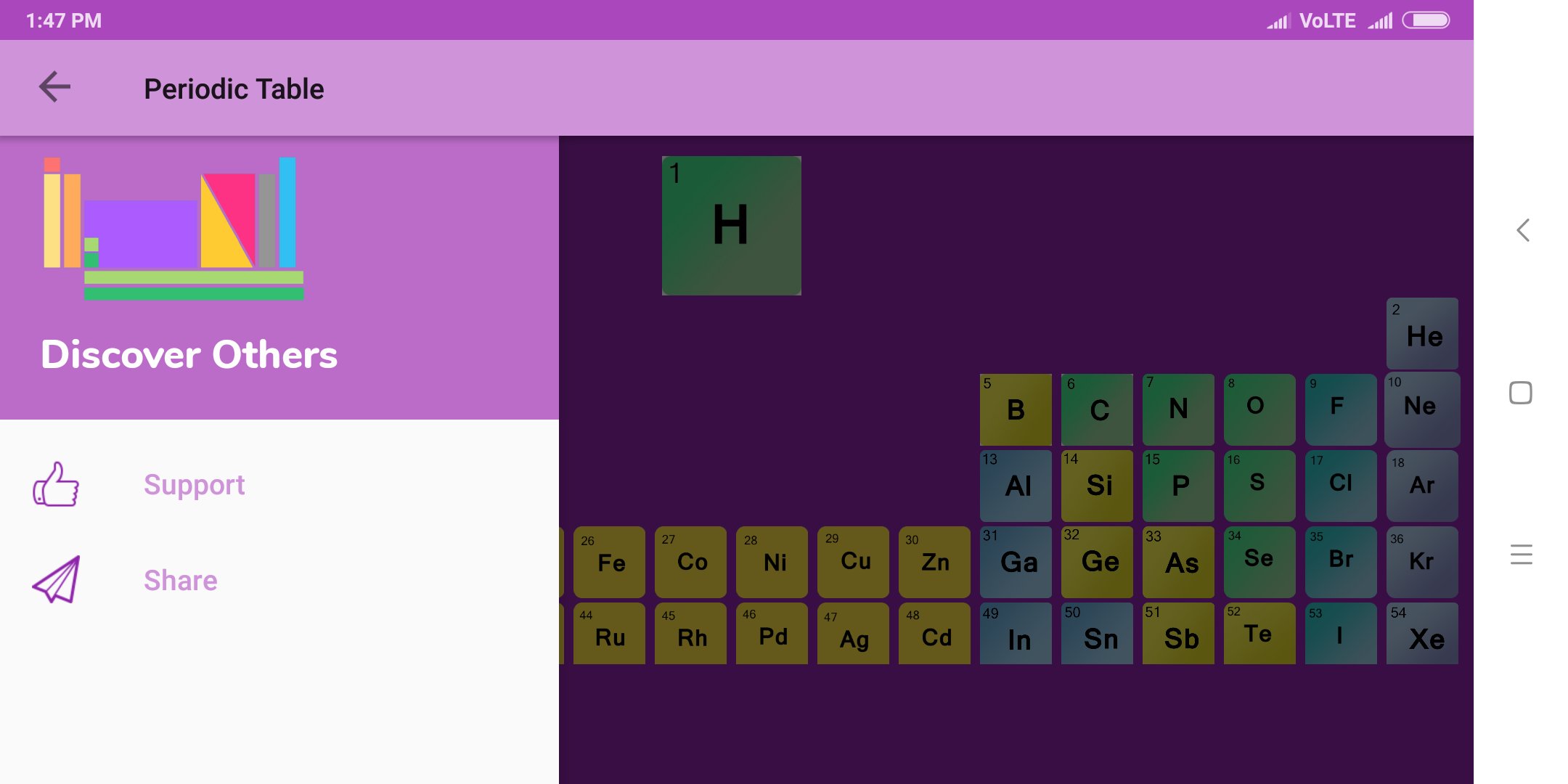The height and width of the screenshot is (784, 1568).
Task: Open the Silver (Ag) element
Action: (x=853, y=633)
